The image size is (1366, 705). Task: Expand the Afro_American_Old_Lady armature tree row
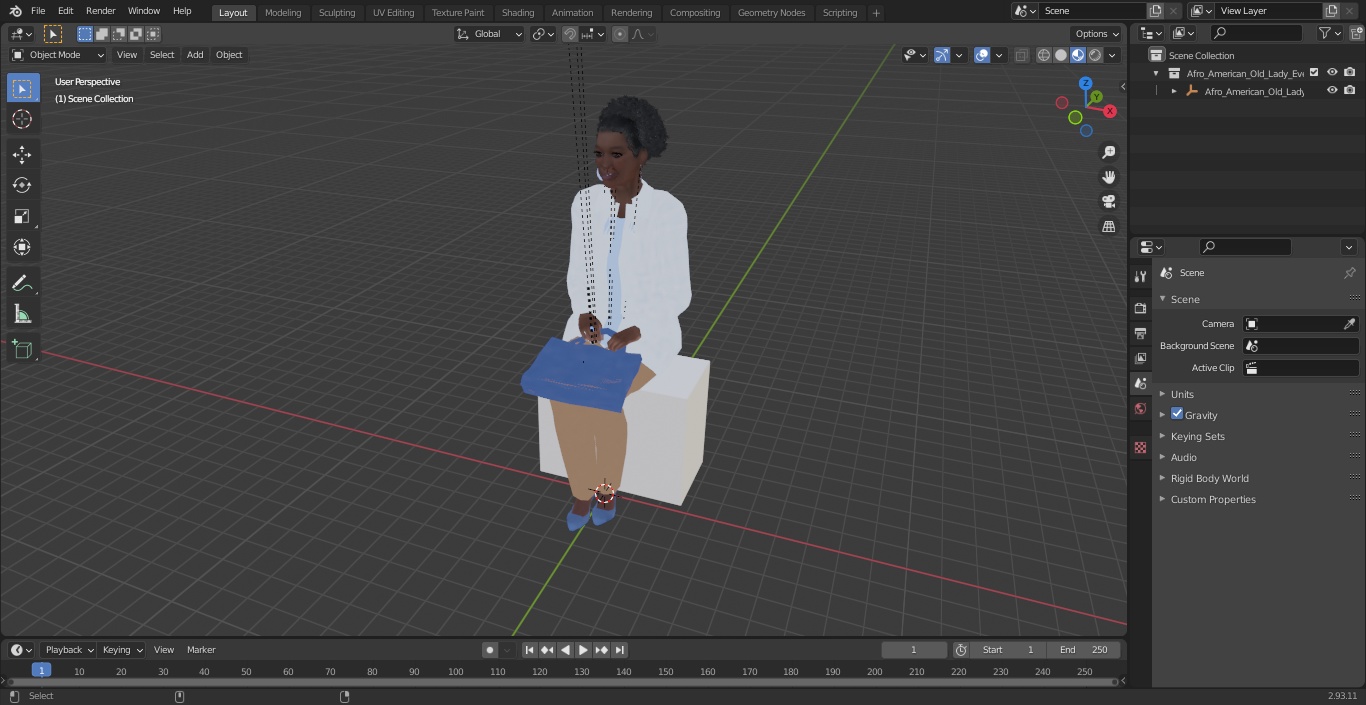(1174, 91)
